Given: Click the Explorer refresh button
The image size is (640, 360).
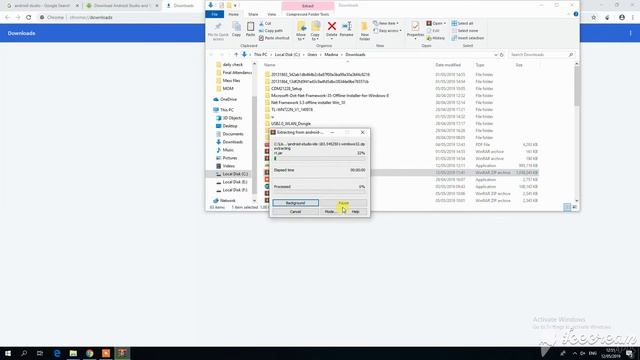Looking at the screenshot, I should [x=502, y=55].
